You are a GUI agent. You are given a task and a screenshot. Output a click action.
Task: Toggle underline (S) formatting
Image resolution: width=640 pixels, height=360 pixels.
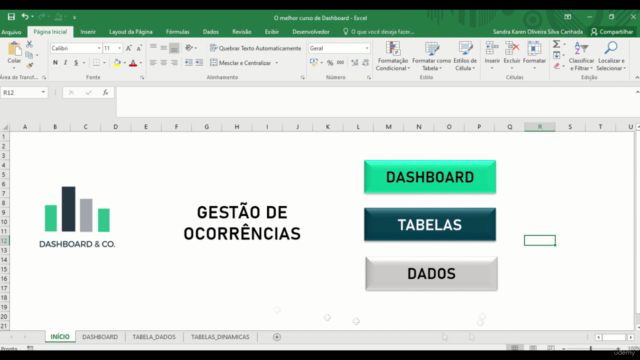point(76,63)
